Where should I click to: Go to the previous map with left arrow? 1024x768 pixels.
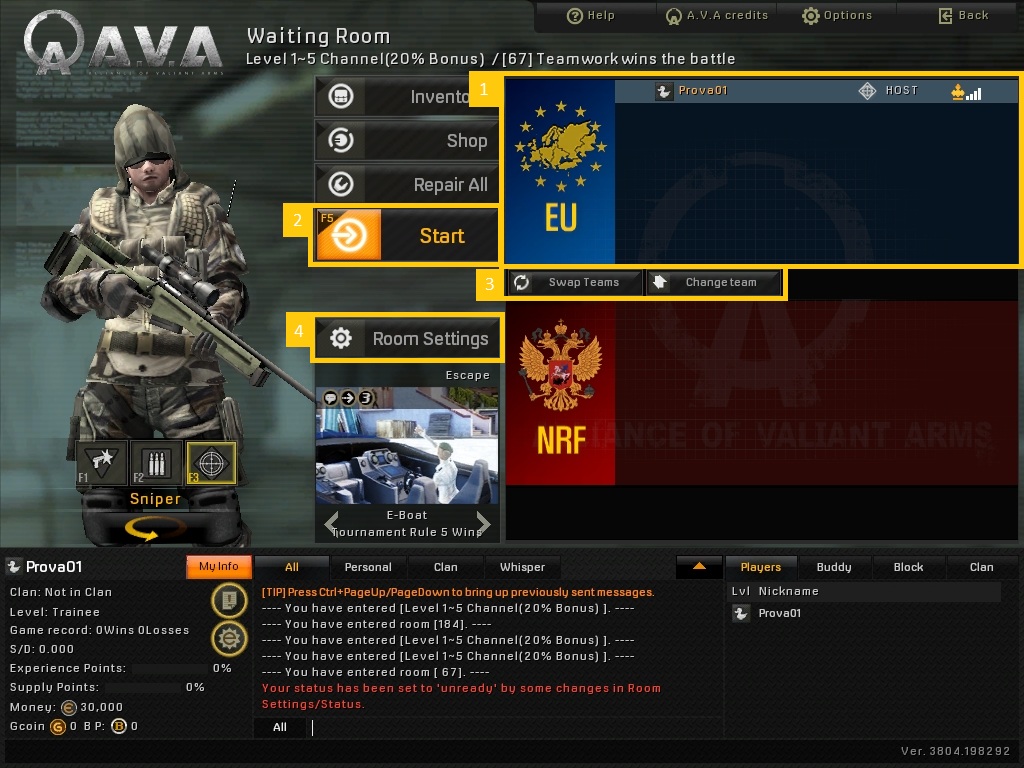330,523
